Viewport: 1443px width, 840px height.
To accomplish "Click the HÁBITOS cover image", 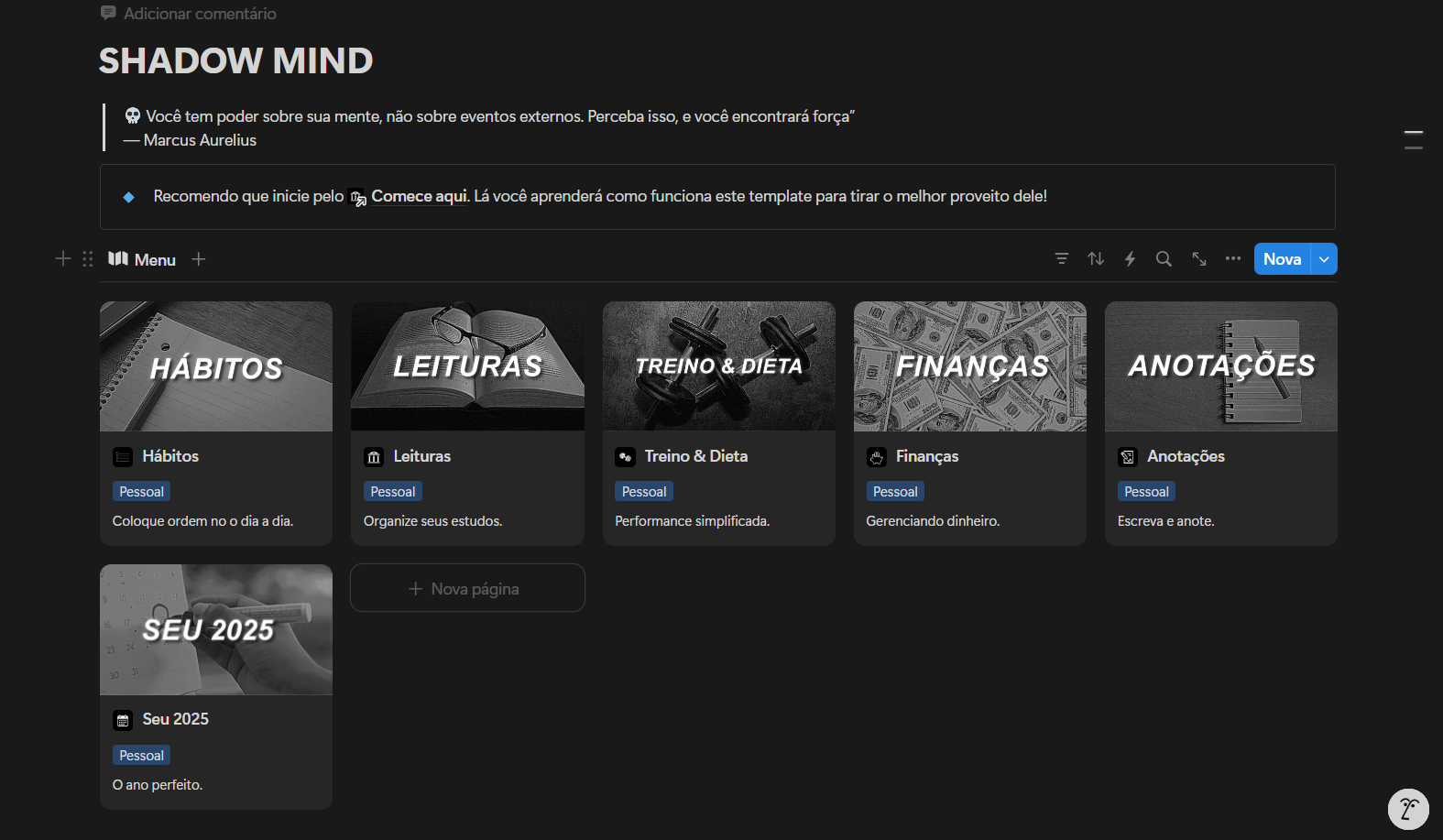I will point(216,366).
